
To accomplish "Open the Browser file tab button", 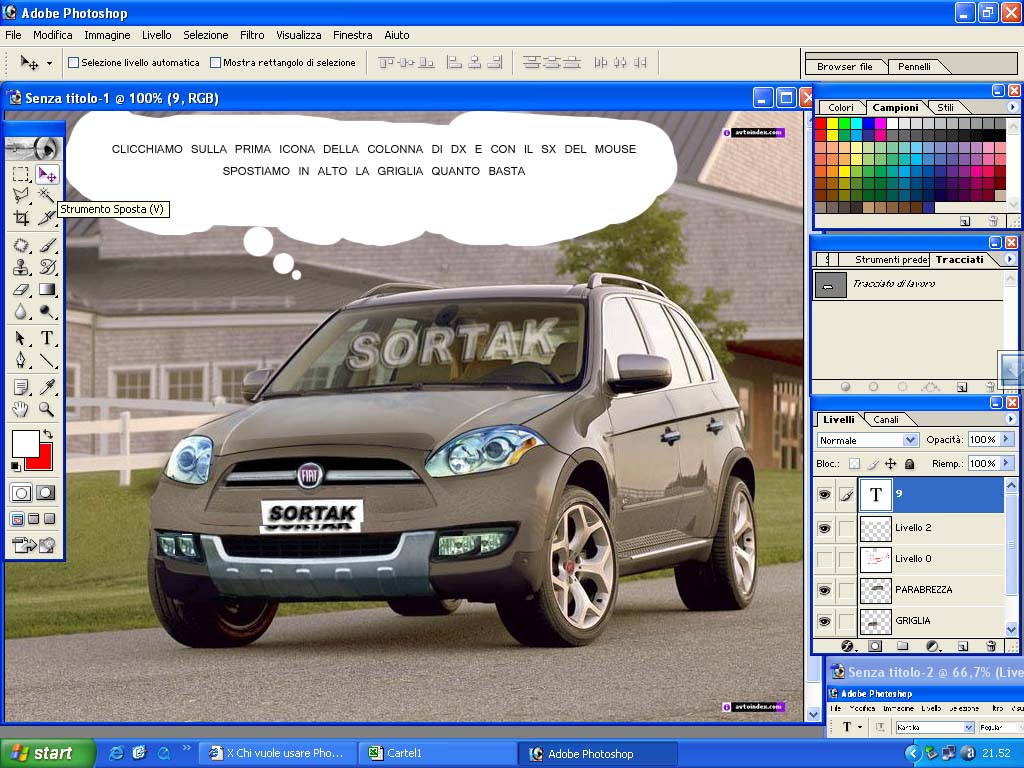I will (844, 66).
